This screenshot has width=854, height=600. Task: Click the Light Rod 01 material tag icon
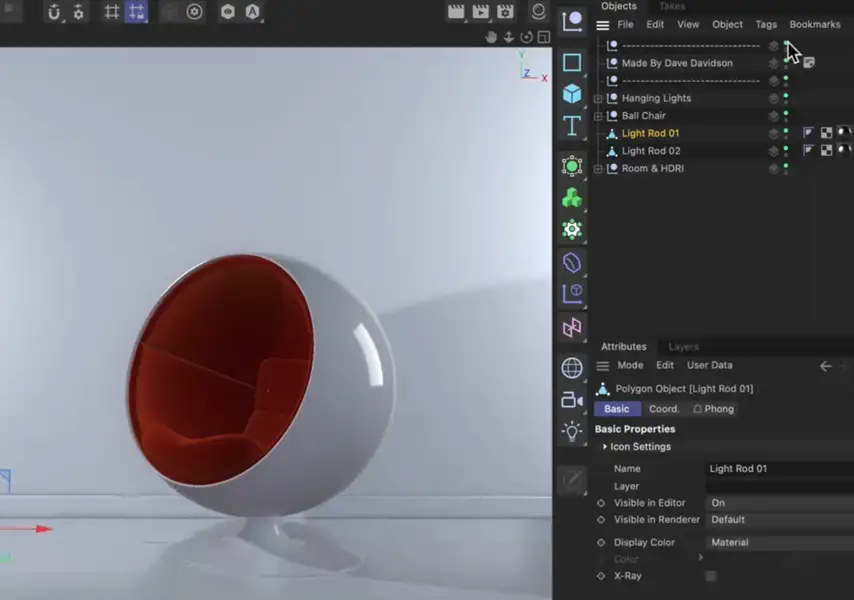pos(843,133)
